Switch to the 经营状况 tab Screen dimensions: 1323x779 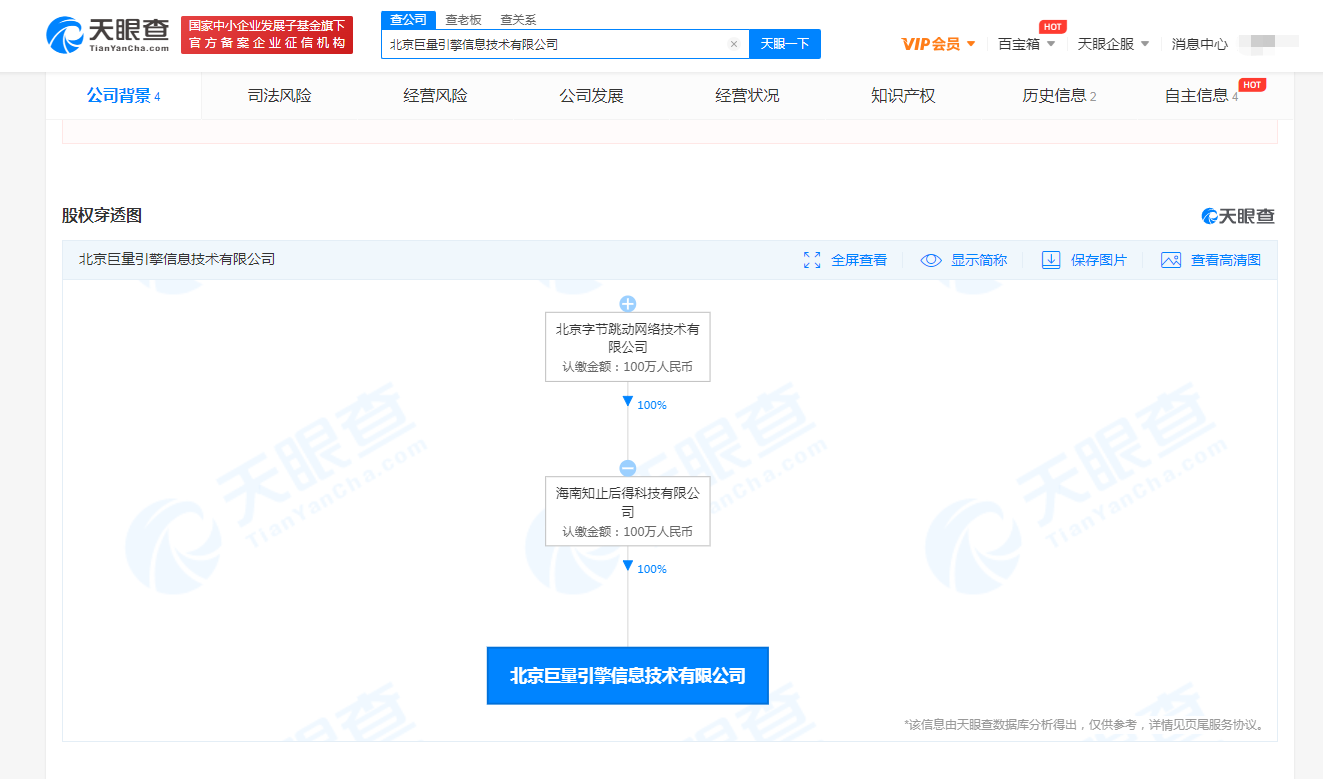click(748, 96)
